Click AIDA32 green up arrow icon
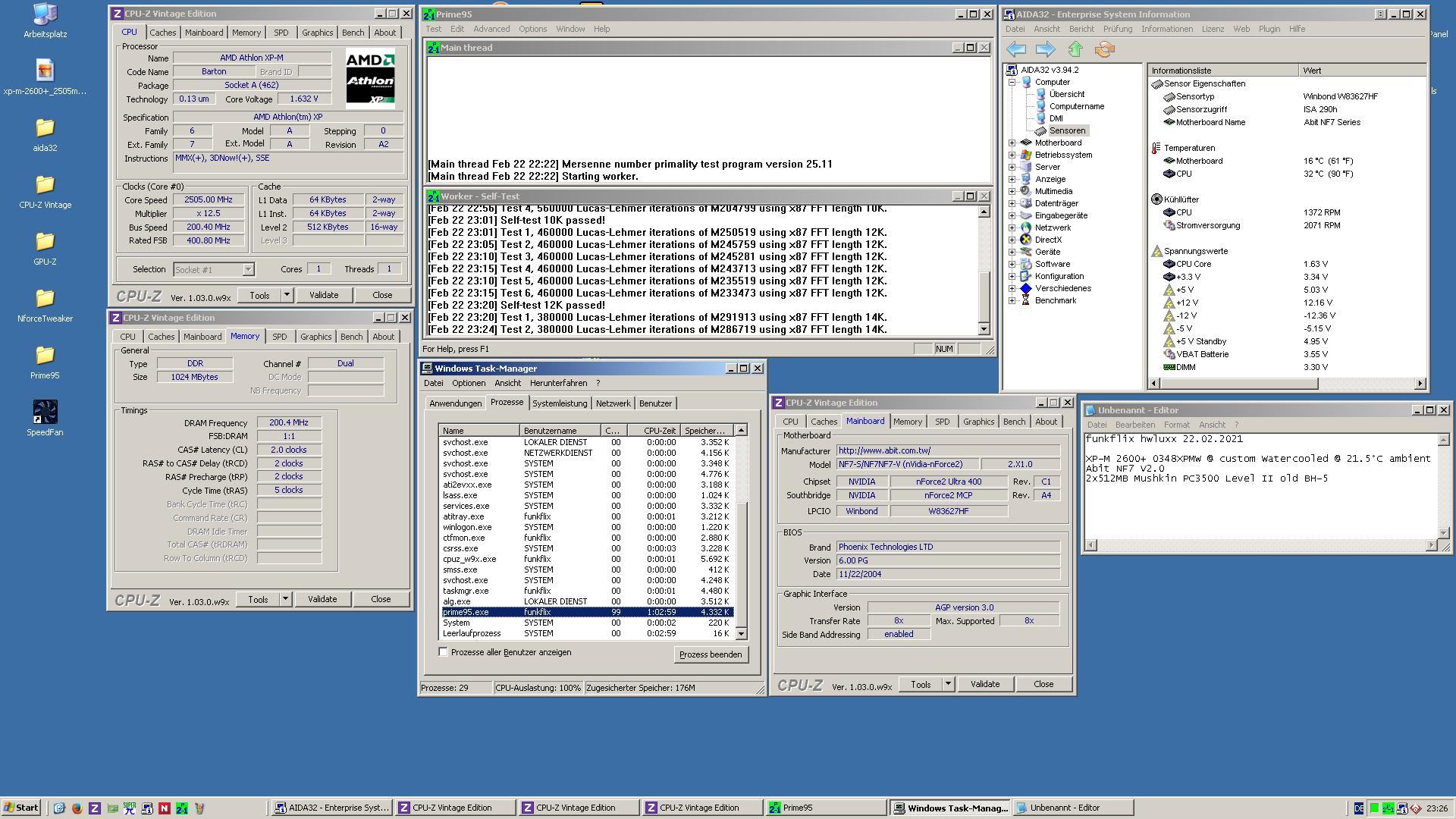 (x=1075, y=49)
